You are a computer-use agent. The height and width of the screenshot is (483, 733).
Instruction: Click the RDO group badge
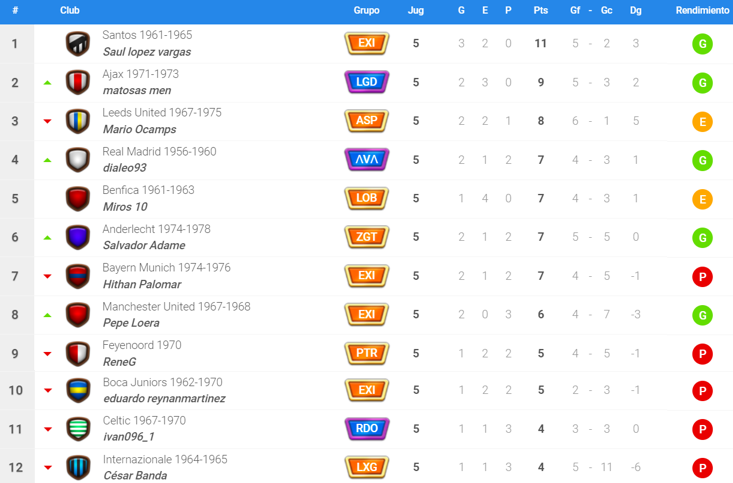[x=366, y=429]
